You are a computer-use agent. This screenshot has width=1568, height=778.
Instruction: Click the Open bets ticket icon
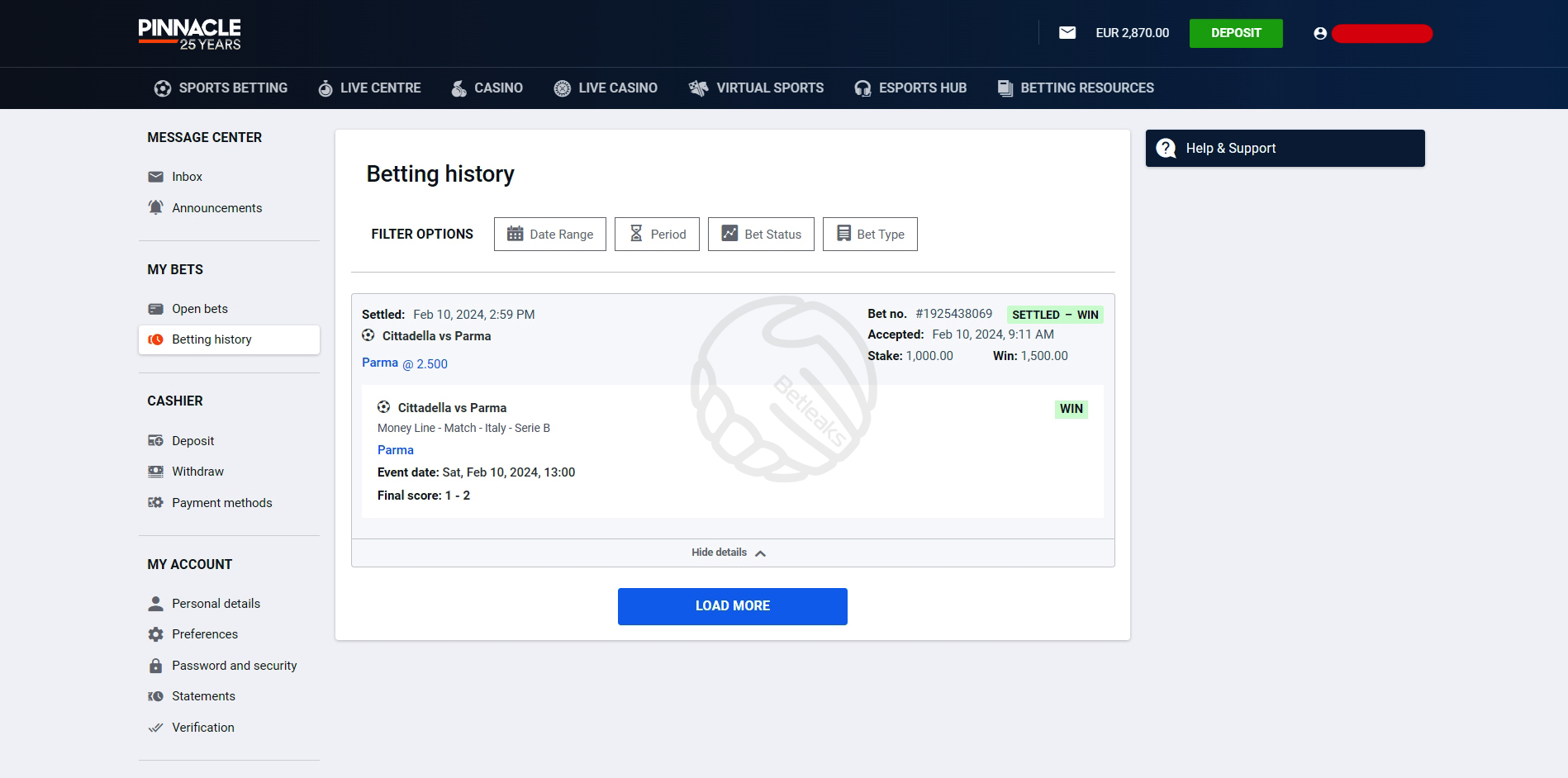[x=155, y=309]
